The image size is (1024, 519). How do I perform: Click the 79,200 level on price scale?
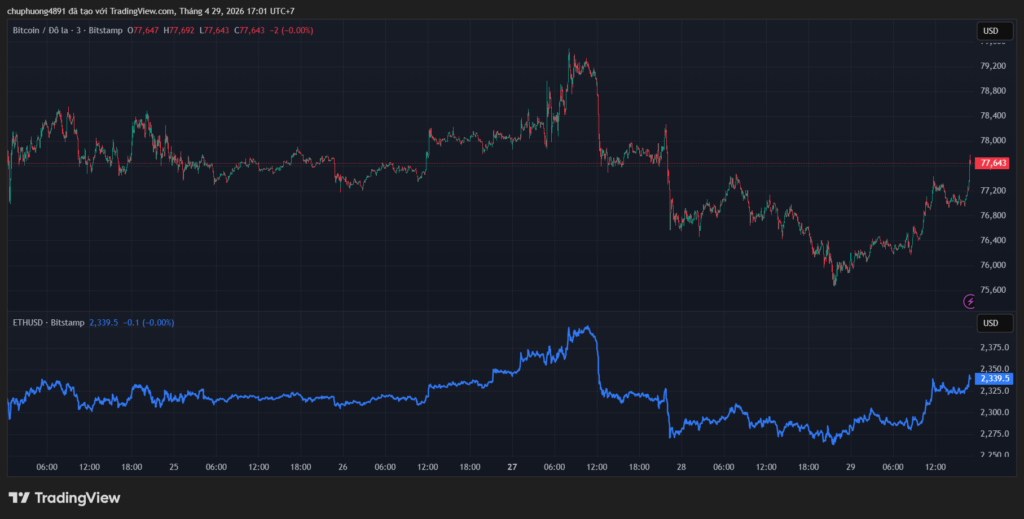click(993, 66)
